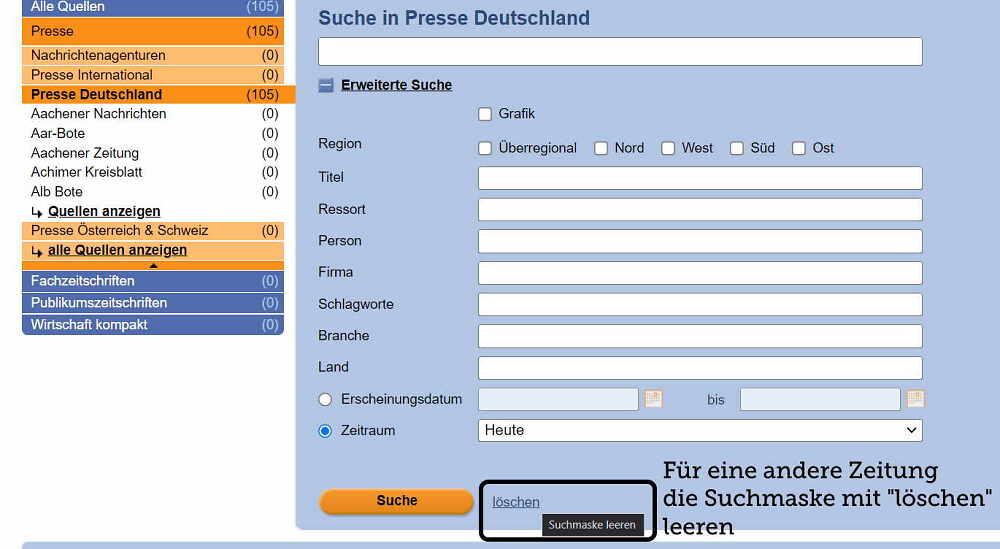Open the Nachrichtenagenturen source category
1000x549 pixels.
[98, 55]
